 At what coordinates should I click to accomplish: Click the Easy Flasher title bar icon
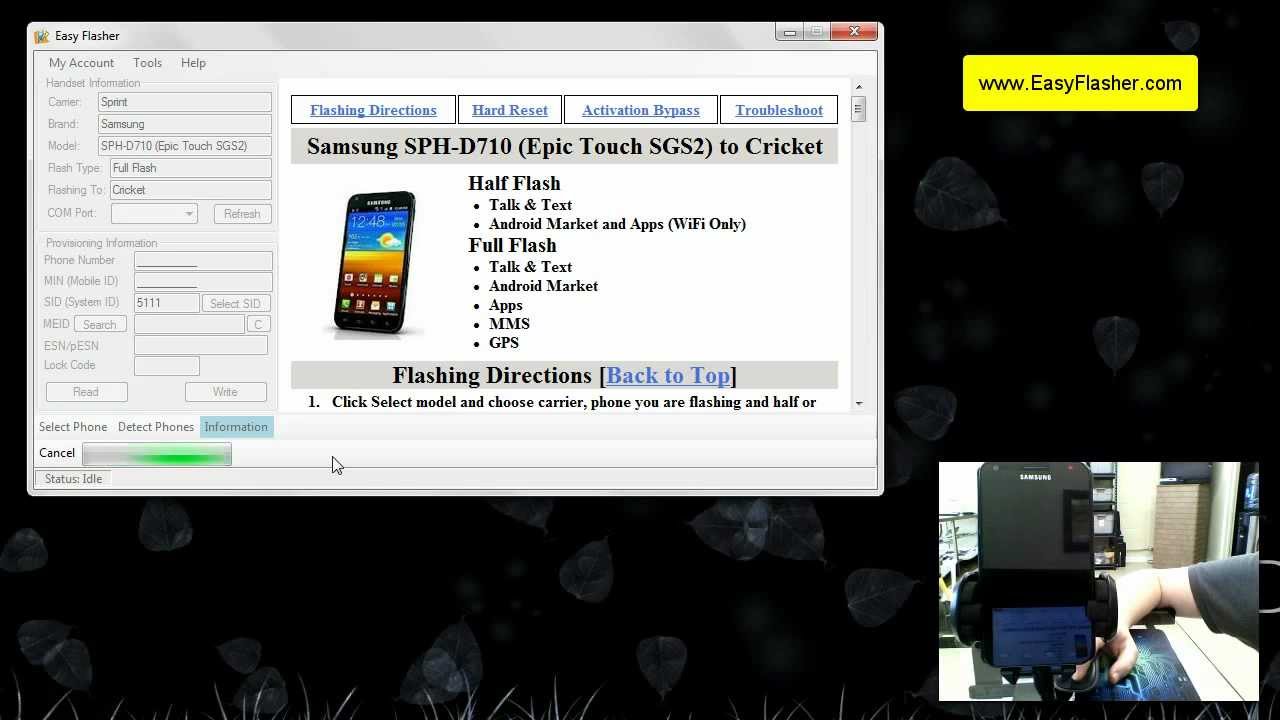coord(41,36)
